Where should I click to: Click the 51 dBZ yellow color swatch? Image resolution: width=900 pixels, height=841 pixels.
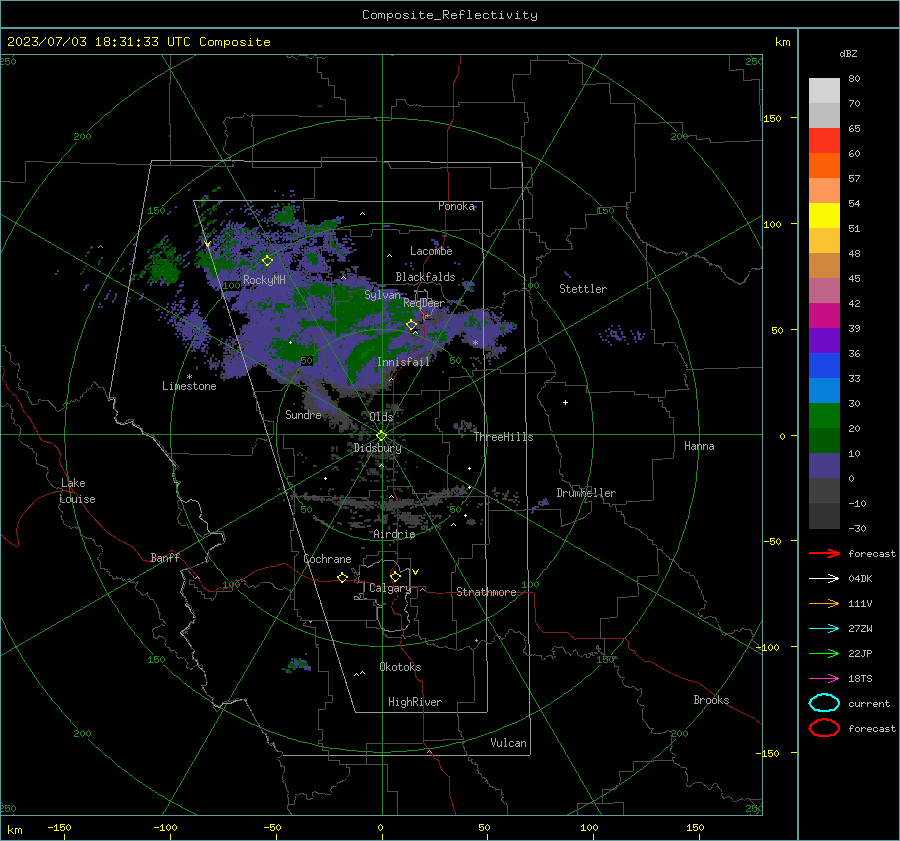(824, 215)
